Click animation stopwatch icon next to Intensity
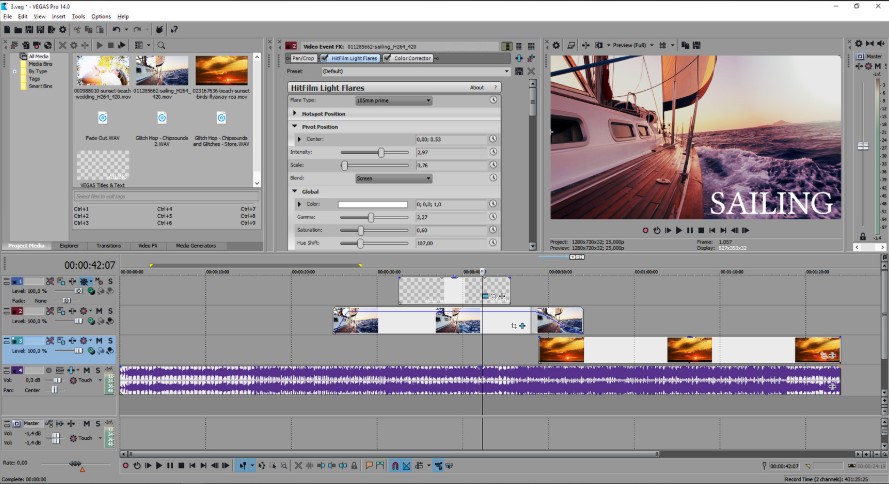This screenshot has width=889, height=484. [x=493, y=152]
